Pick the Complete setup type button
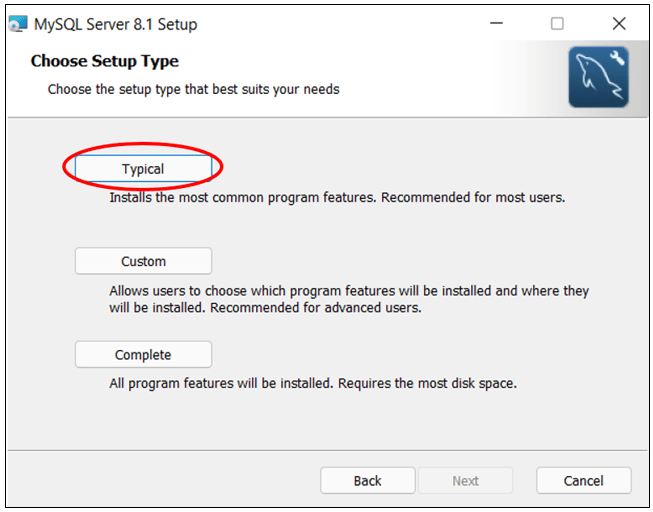This screenshot has height=512, width=653. [143, 355]
